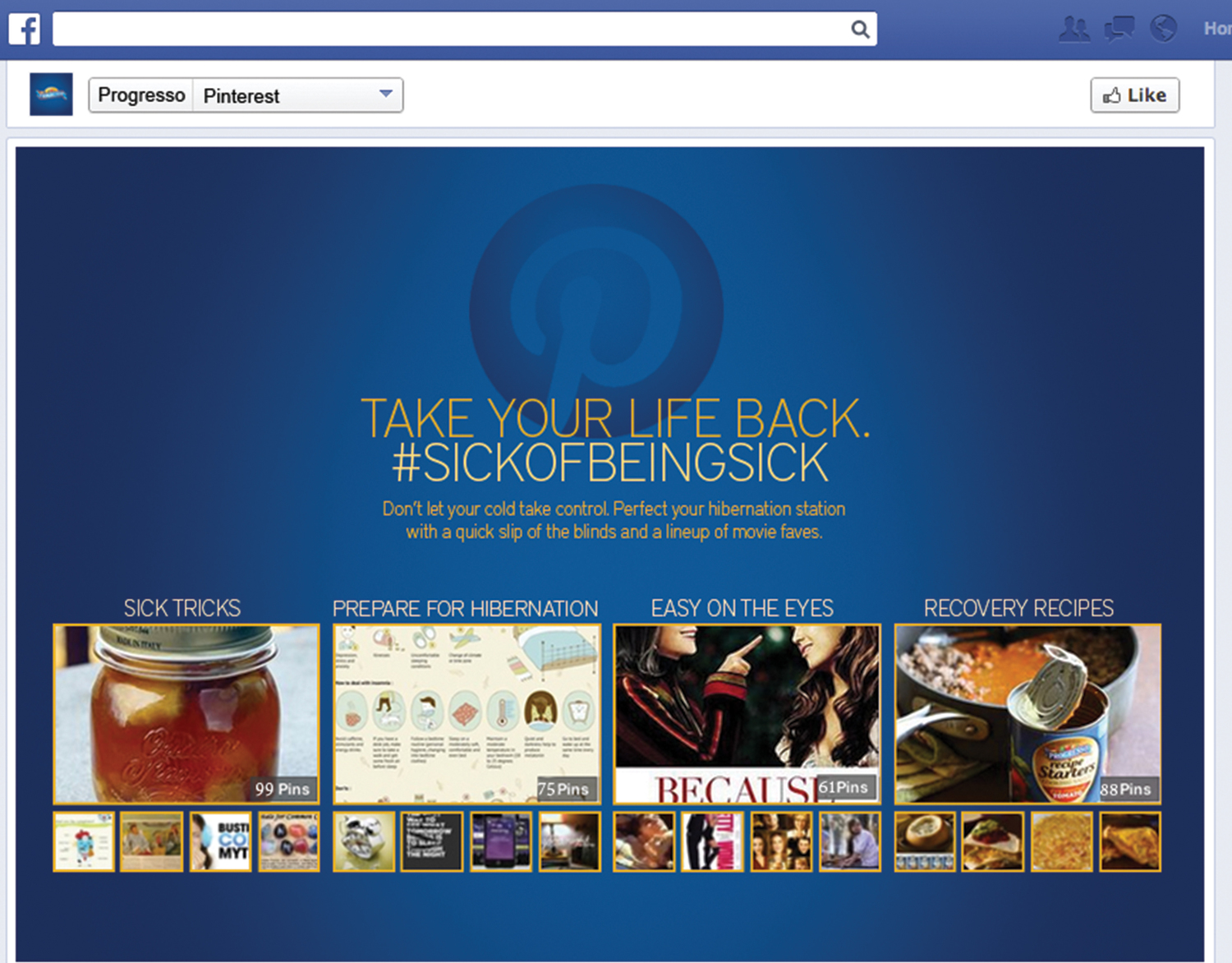Like the Progresso page
Viewport: 1232px width, 963px height.
pos(1134,95)
